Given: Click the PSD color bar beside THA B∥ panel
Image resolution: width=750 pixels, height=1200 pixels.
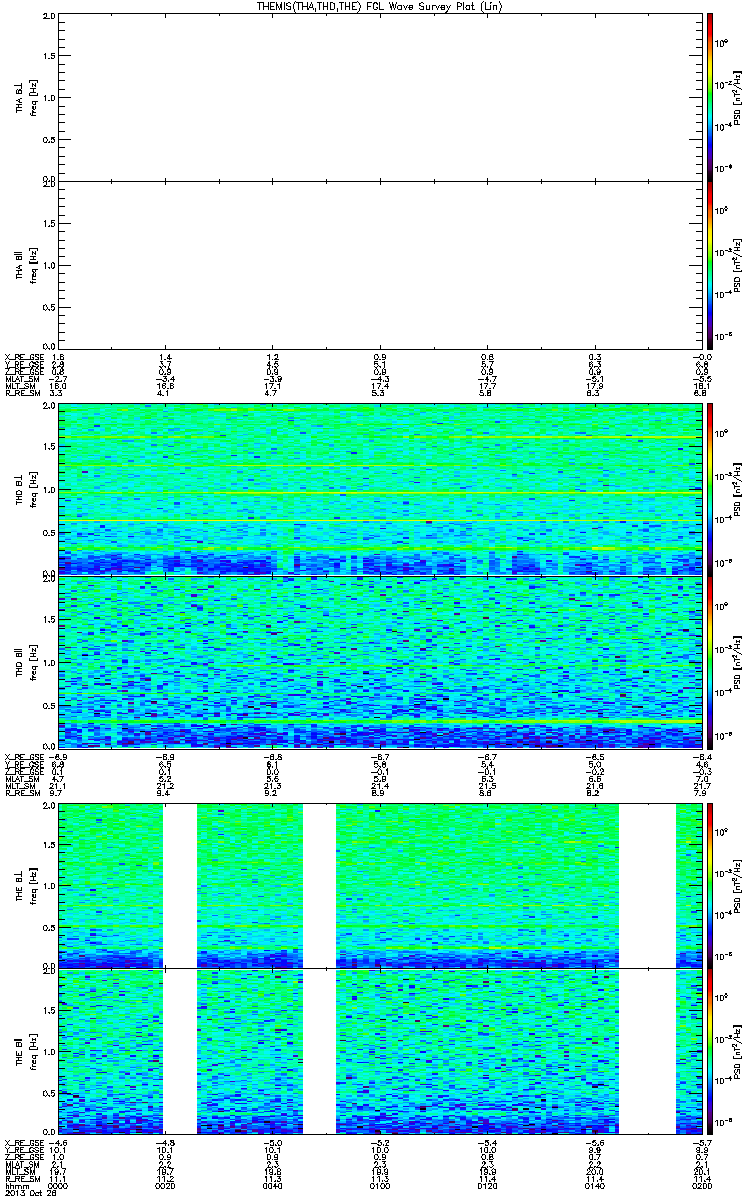Looking at the screenshot, I should click(709, 264).
